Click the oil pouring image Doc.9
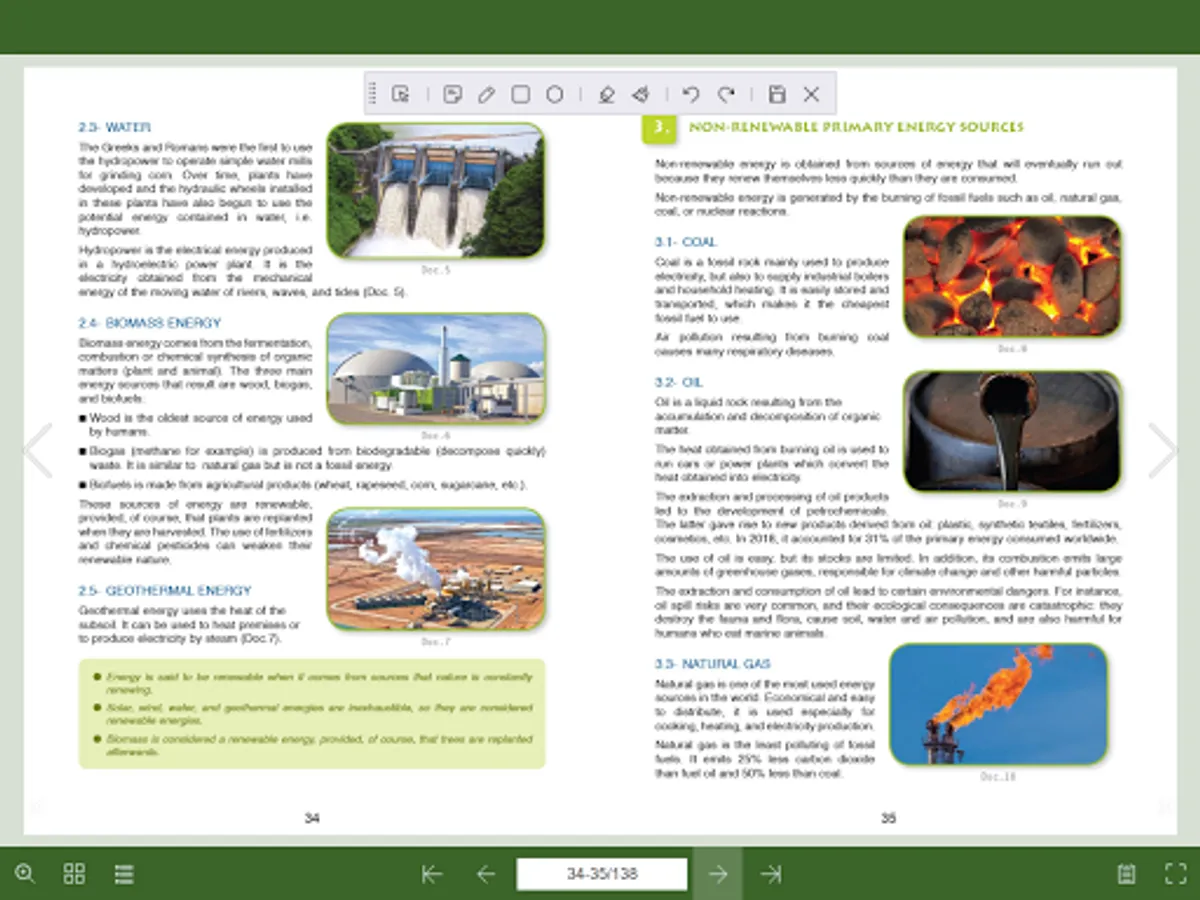Screen dimensions: 1200x900 pyautogui.click(x=1012, y=431)
